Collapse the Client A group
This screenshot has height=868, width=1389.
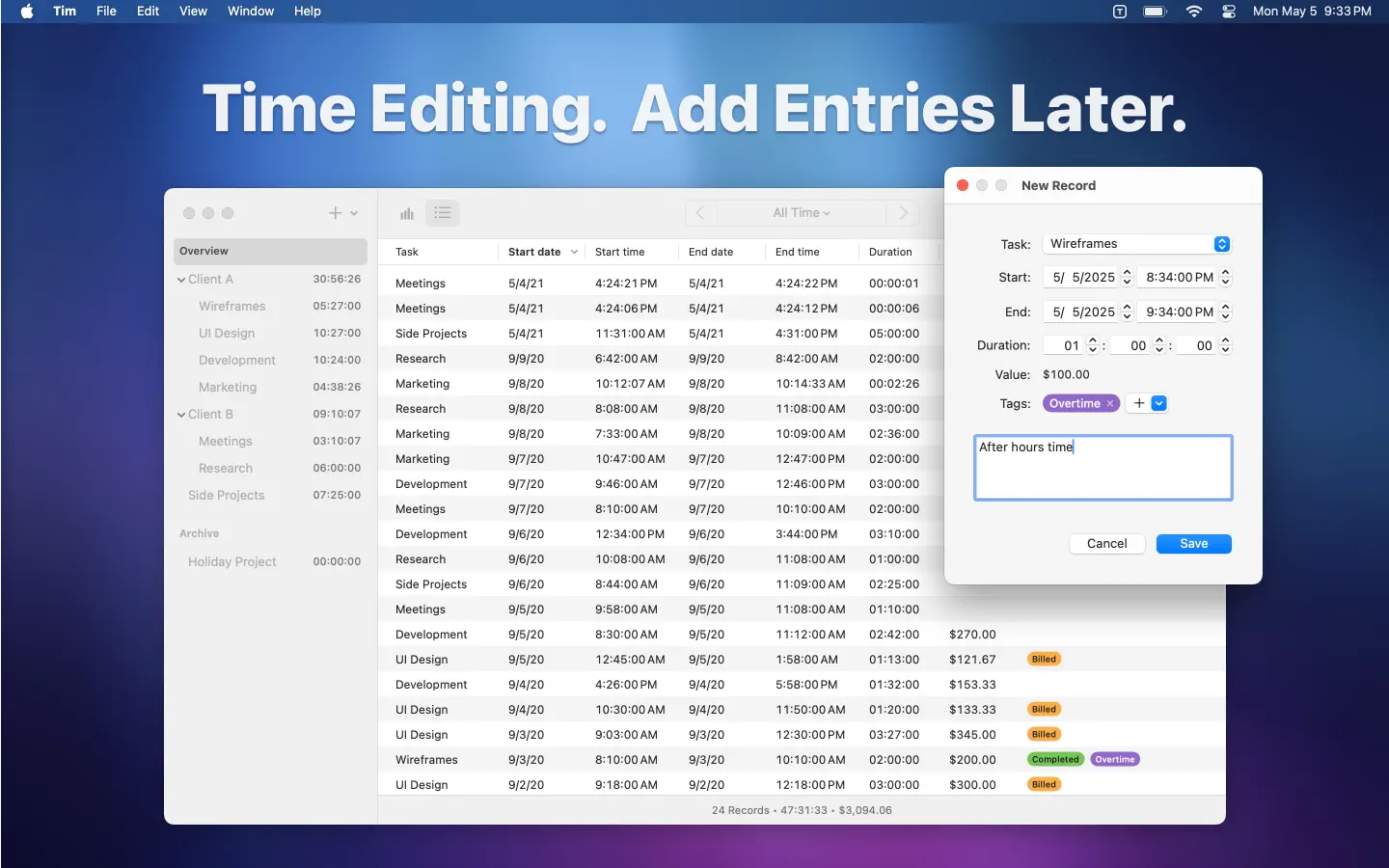pos(181,280)
